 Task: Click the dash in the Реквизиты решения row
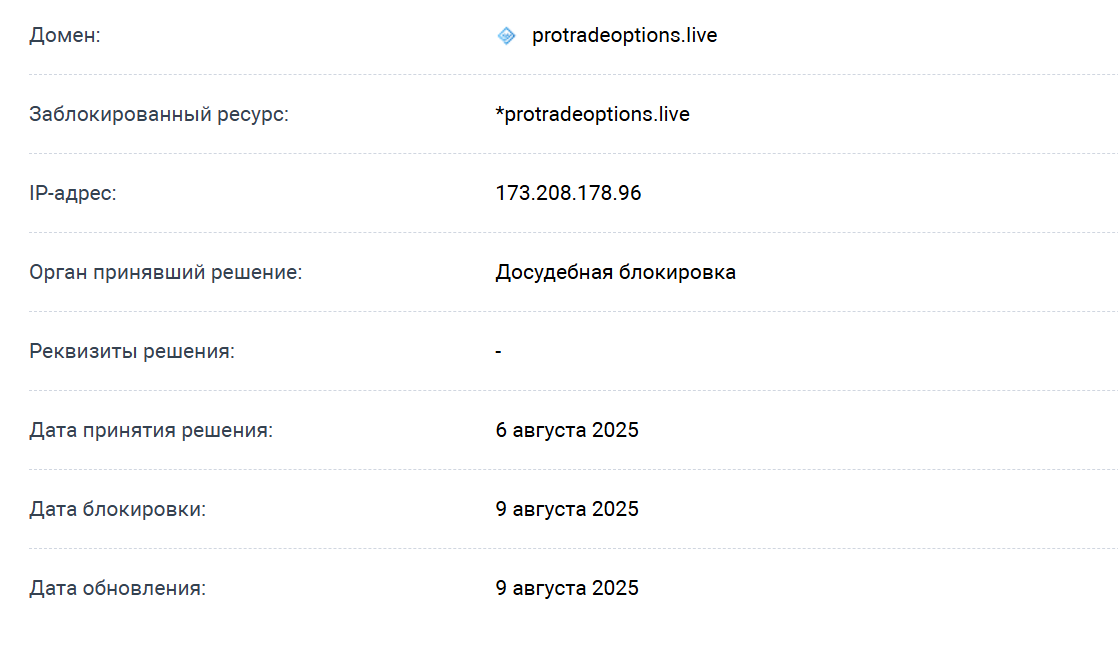(498, 352)
